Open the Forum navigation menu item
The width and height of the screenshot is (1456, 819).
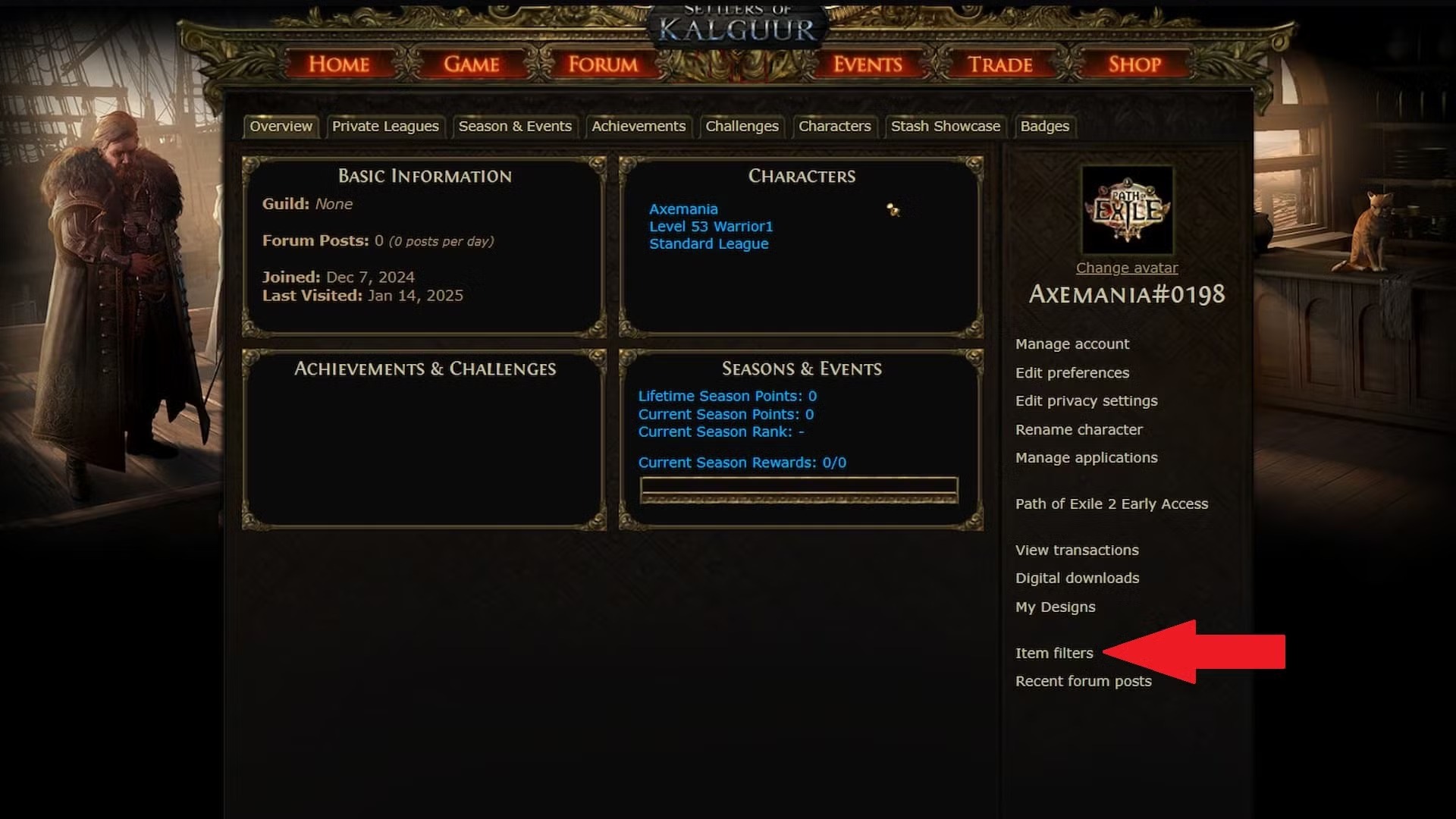click(603, 63)
